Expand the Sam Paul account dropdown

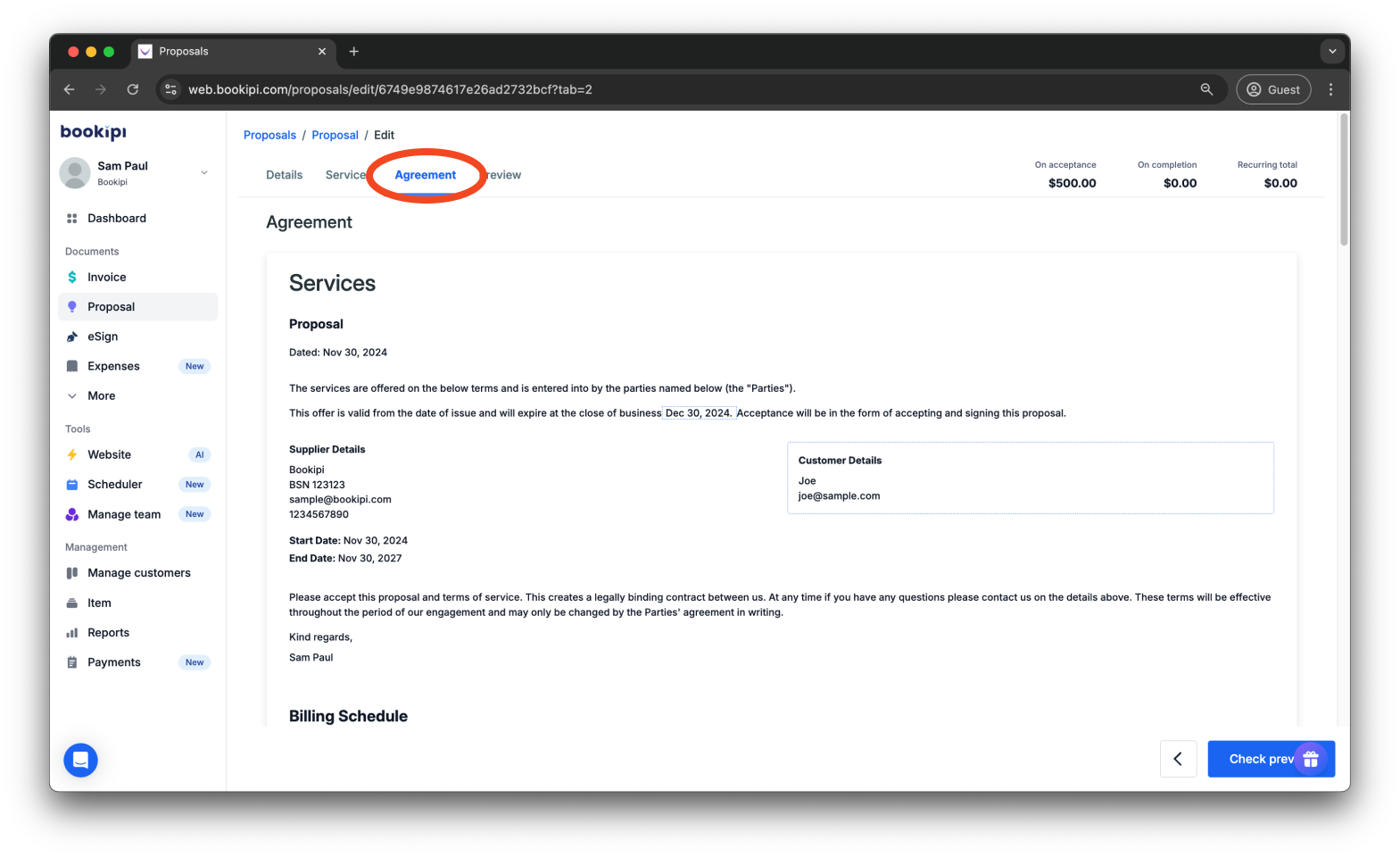click(204, 173)
